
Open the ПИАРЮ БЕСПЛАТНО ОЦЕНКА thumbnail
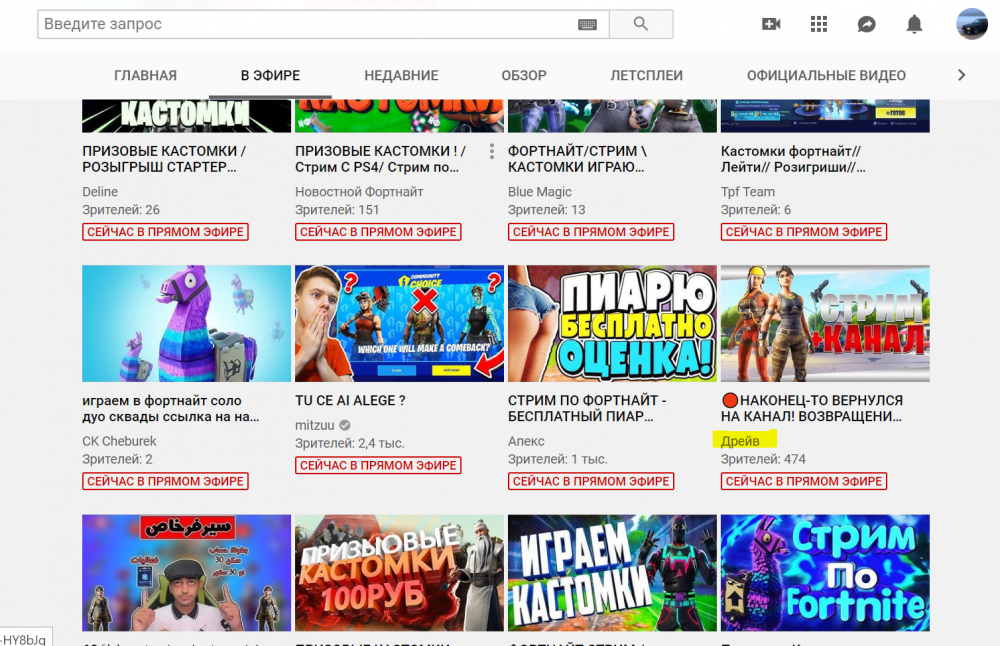(x=612, y=323)
